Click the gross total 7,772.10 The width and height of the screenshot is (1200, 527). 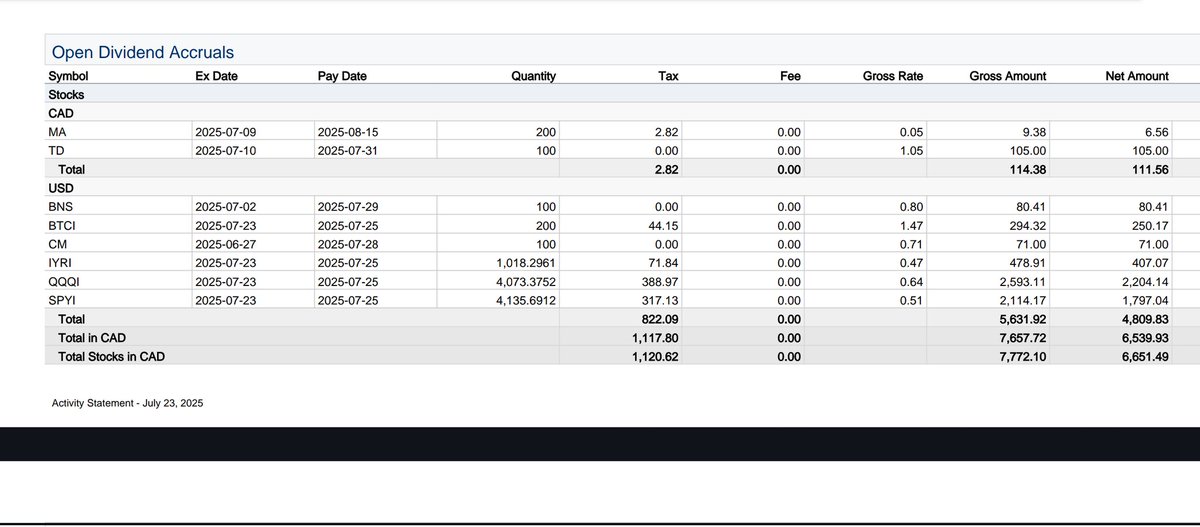[x=1023, y=356]
